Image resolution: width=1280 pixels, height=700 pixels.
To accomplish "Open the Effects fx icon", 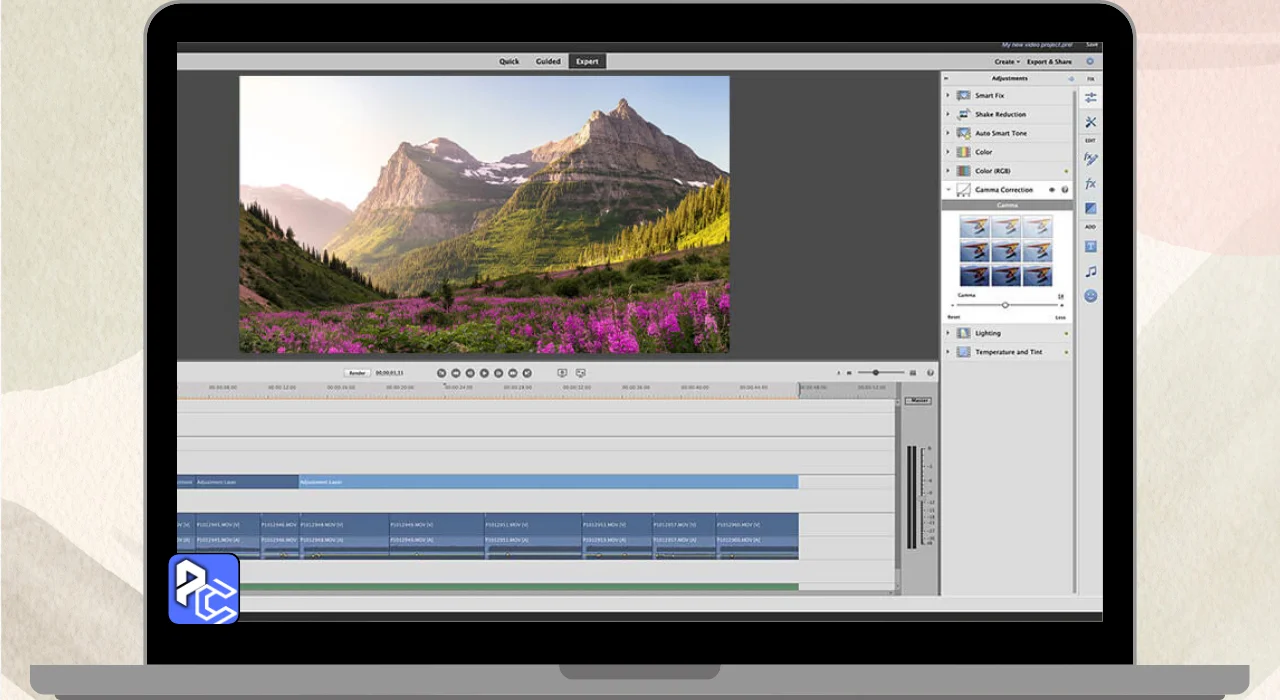I will coord(1090,184).
